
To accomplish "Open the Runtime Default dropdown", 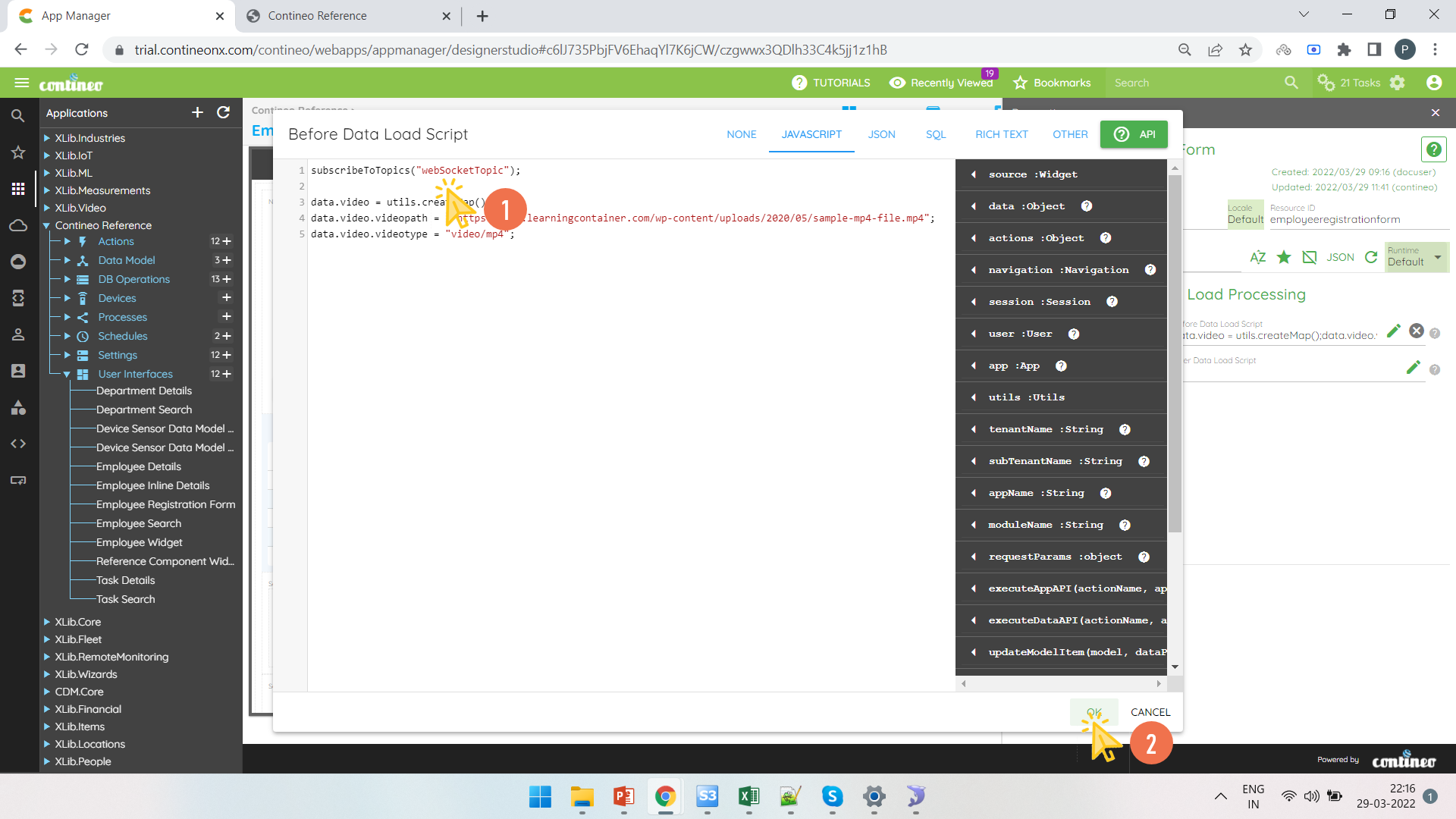I will tap(1416, 257).
